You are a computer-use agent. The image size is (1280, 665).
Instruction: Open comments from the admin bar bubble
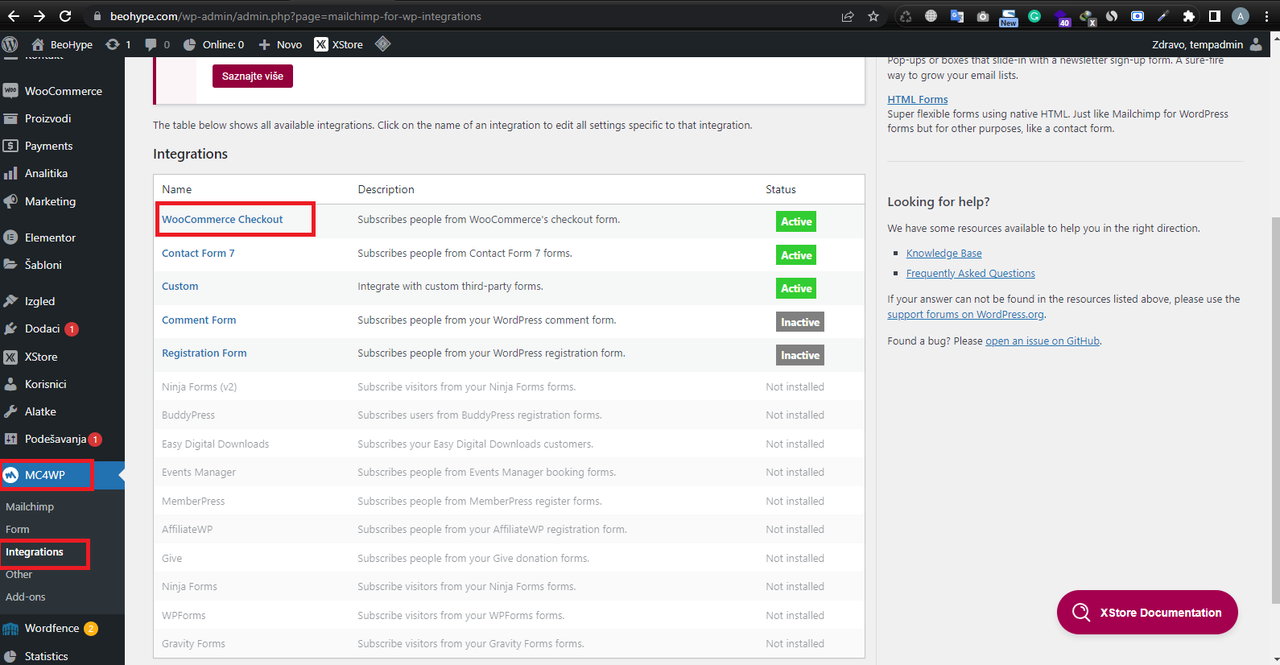click(x=157, y=44)
